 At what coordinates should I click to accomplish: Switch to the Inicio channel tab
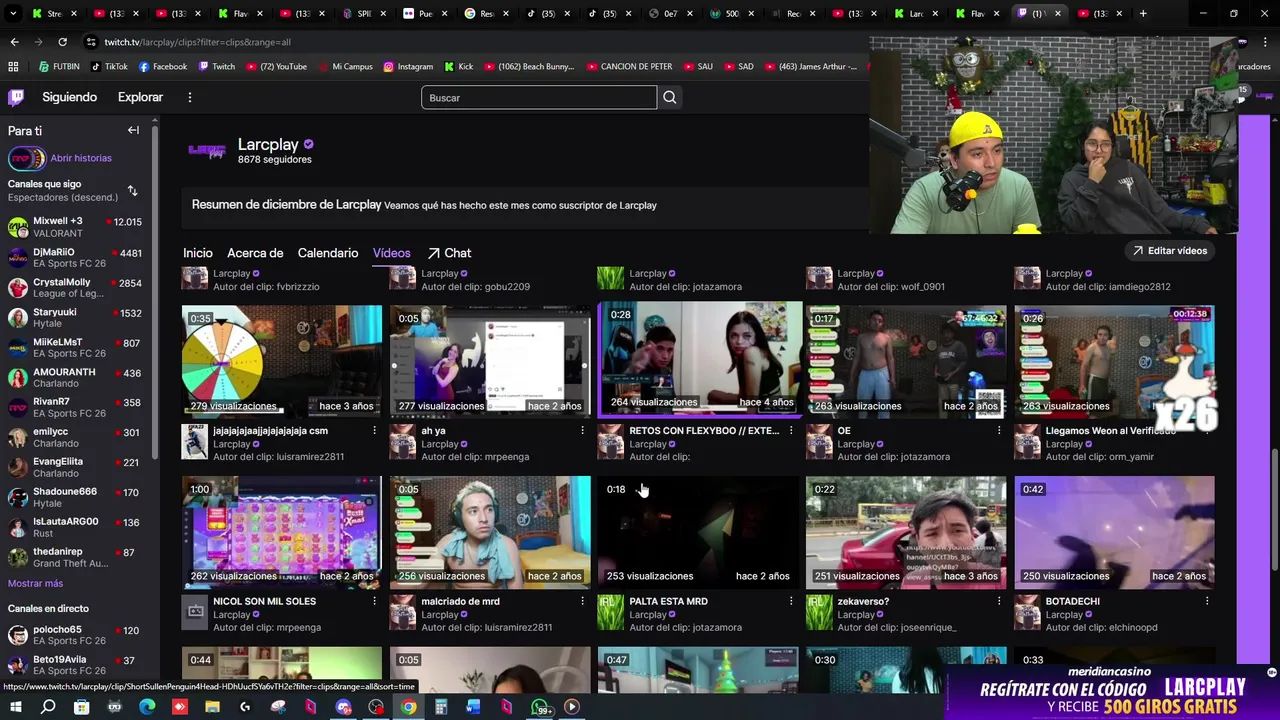pyautogui.click(x=197, y=253)
